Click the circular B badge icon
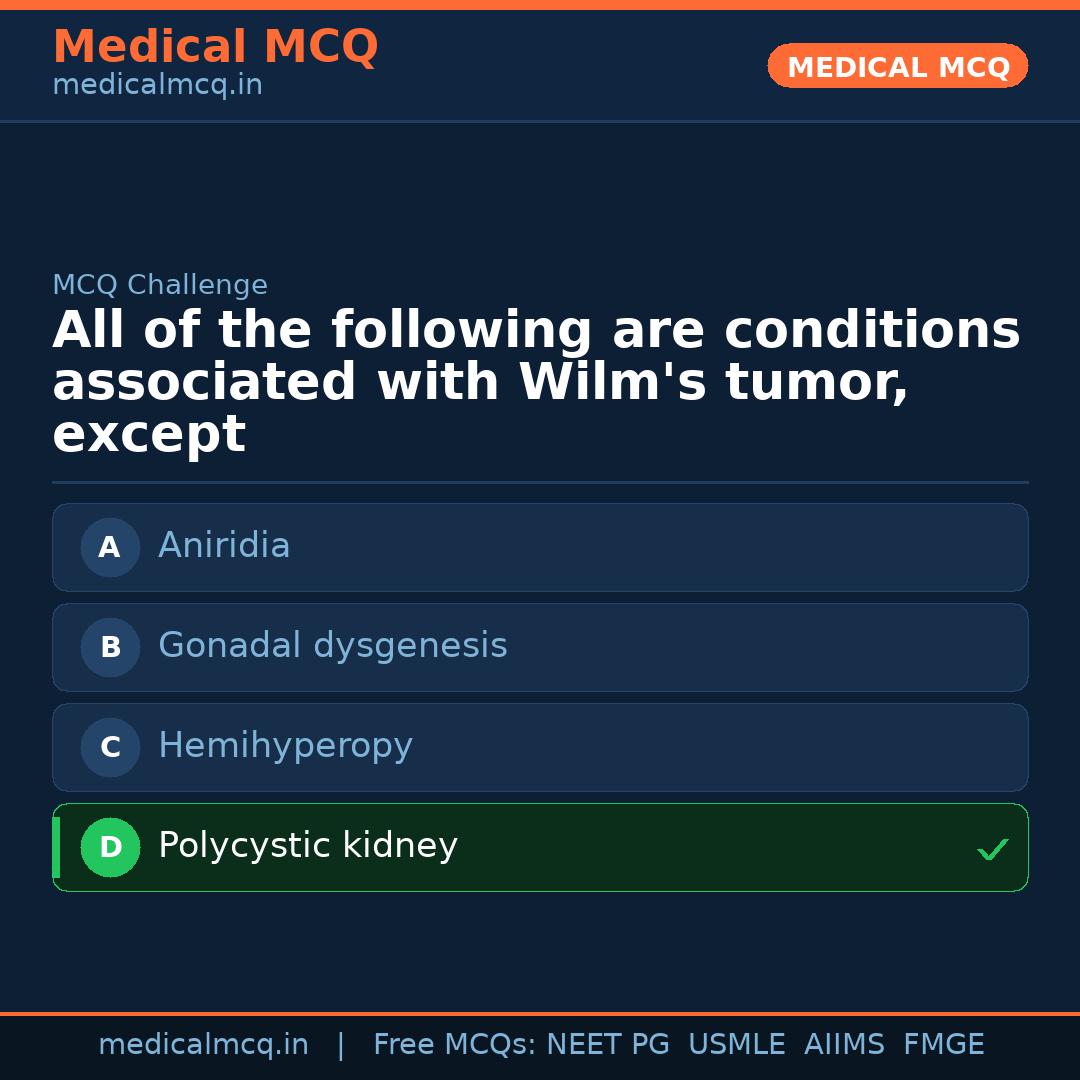 [x=110, y=647]
